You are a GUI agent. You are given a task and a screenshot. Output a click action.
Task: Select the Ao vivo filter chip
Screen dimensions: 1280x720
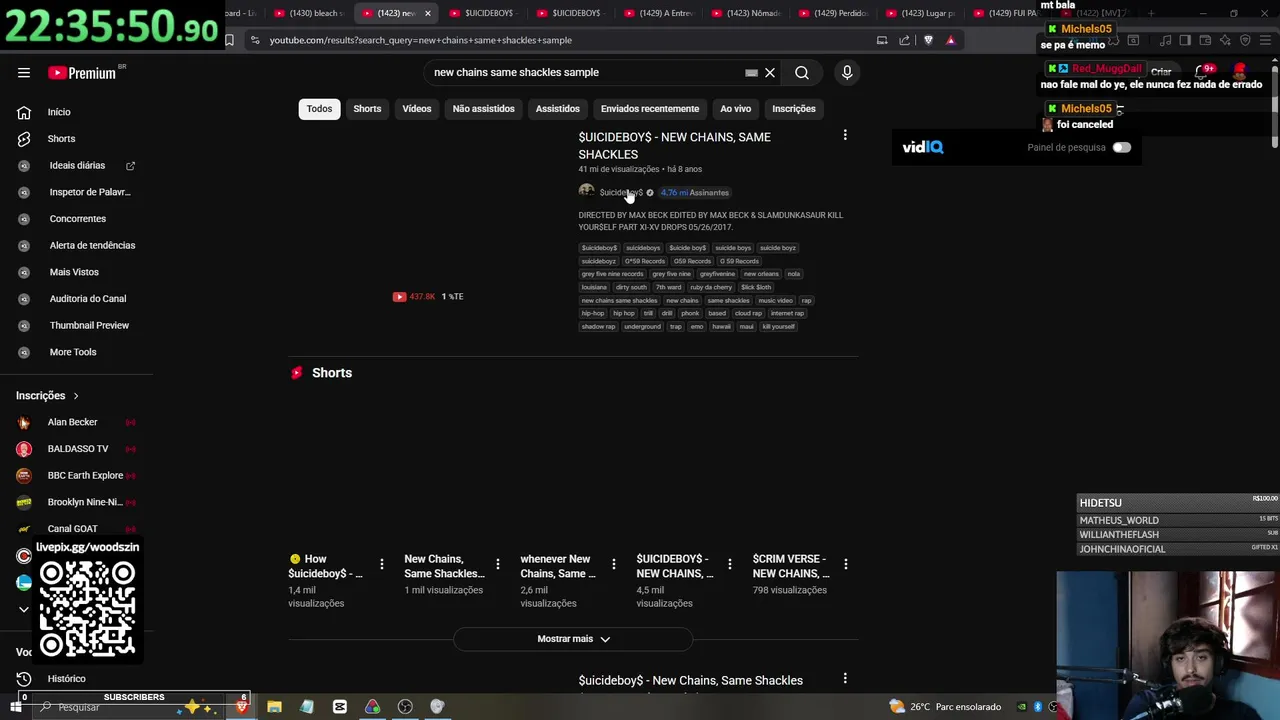point(735,109)
